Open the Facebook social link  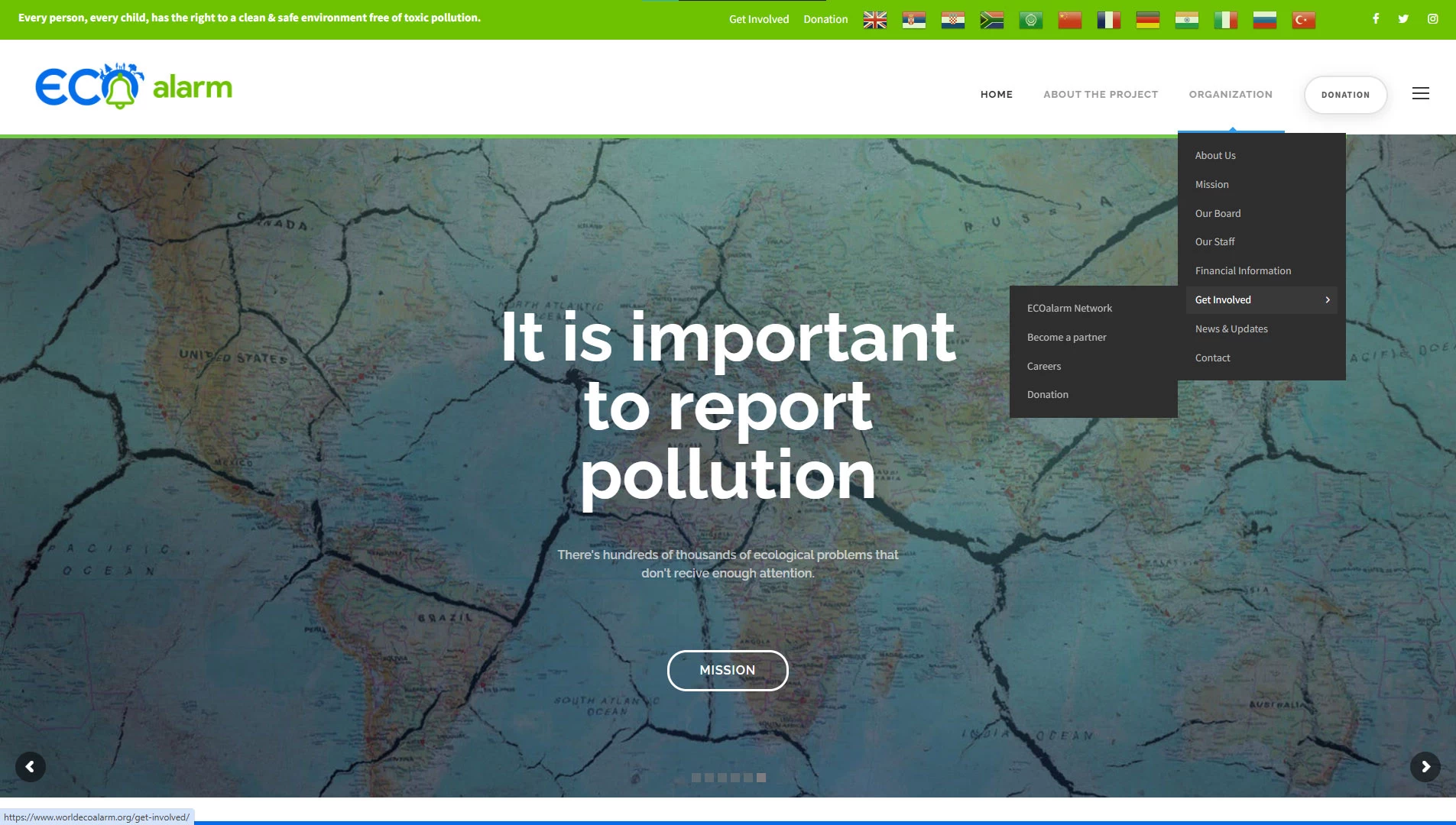pyautogui.click(x=1376, y=19)
